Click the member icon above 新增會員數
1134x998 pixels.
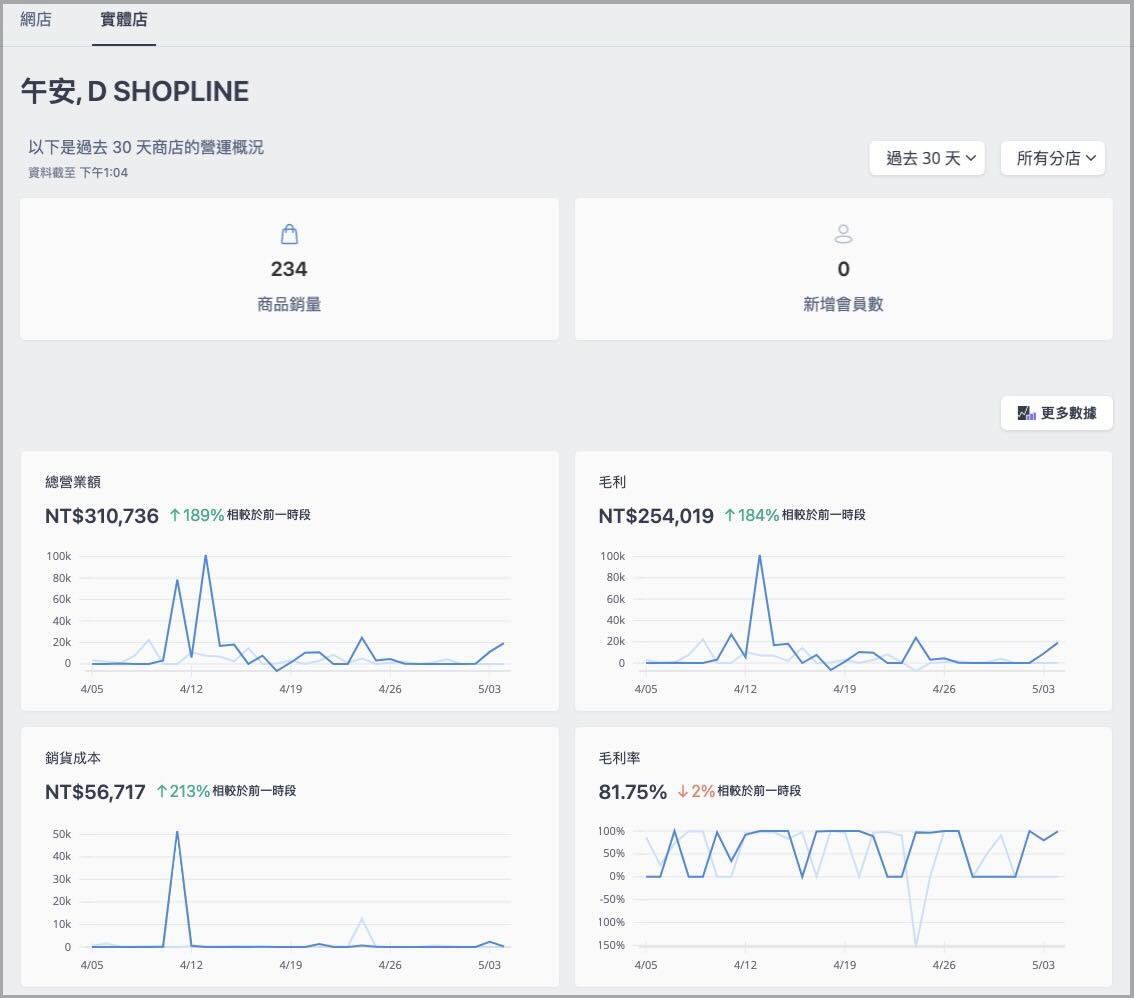(843, 234)
